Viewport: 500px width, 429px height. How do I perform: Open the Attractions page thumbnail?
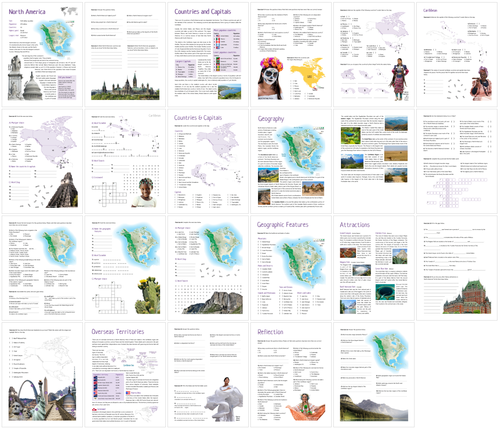pyautogui.click(x=374, y=268)
